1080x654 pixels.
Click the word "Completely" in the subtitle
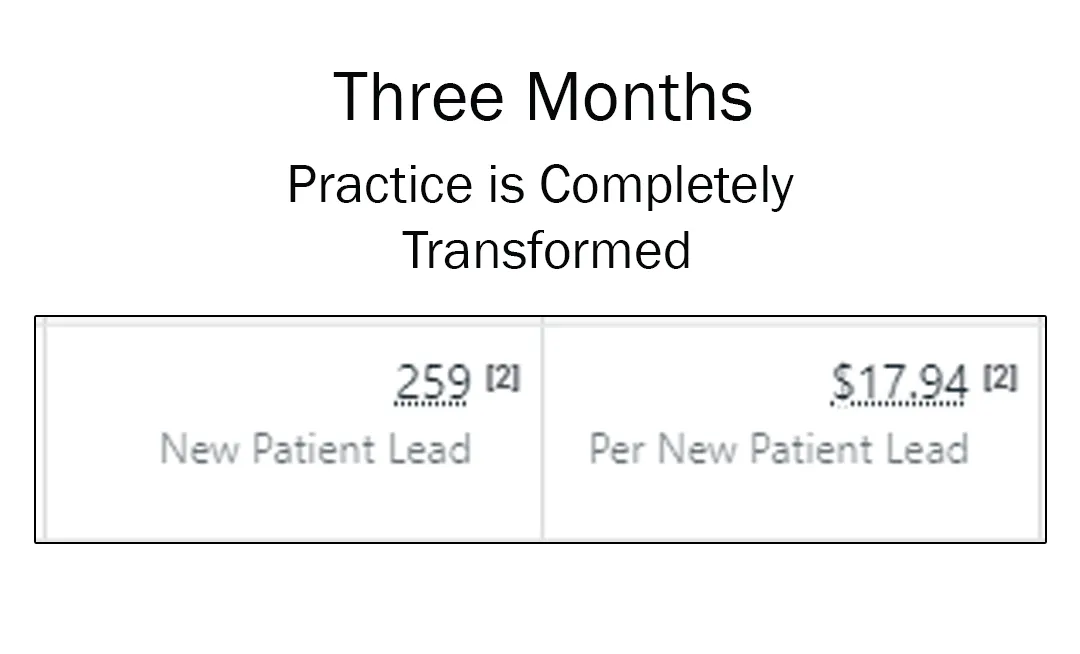(x=667, y=186)
